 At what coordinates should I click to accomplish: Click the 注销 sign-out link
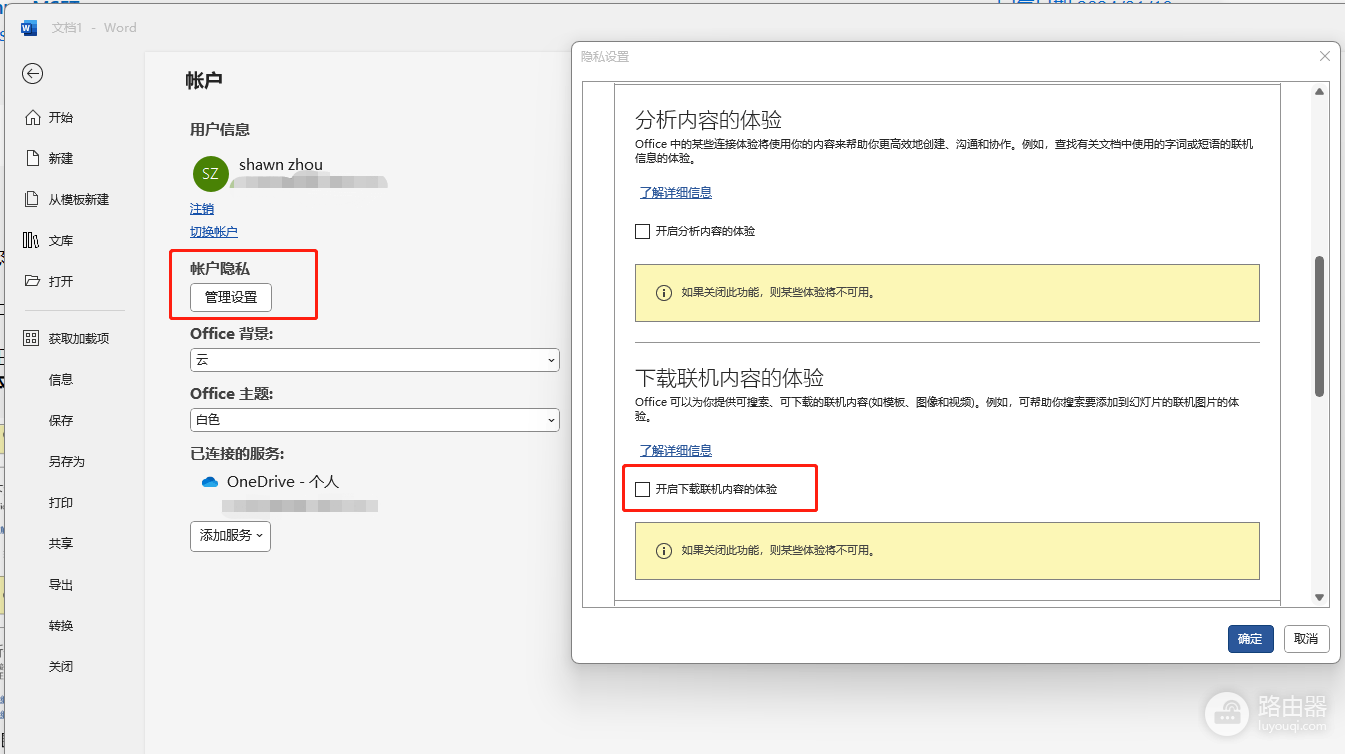point(202,209)
